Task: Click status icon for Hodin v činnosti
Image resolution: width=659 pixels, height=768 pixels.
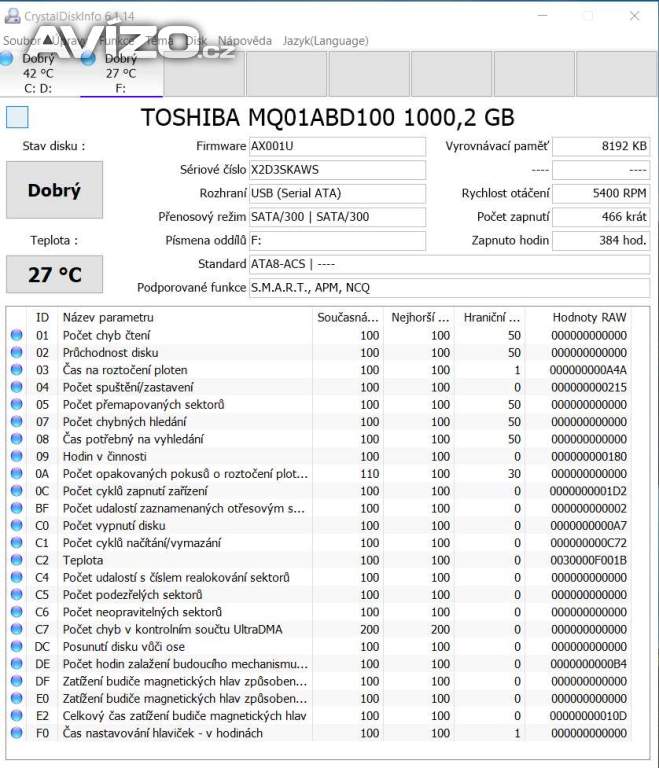Action: click(17, 456)
